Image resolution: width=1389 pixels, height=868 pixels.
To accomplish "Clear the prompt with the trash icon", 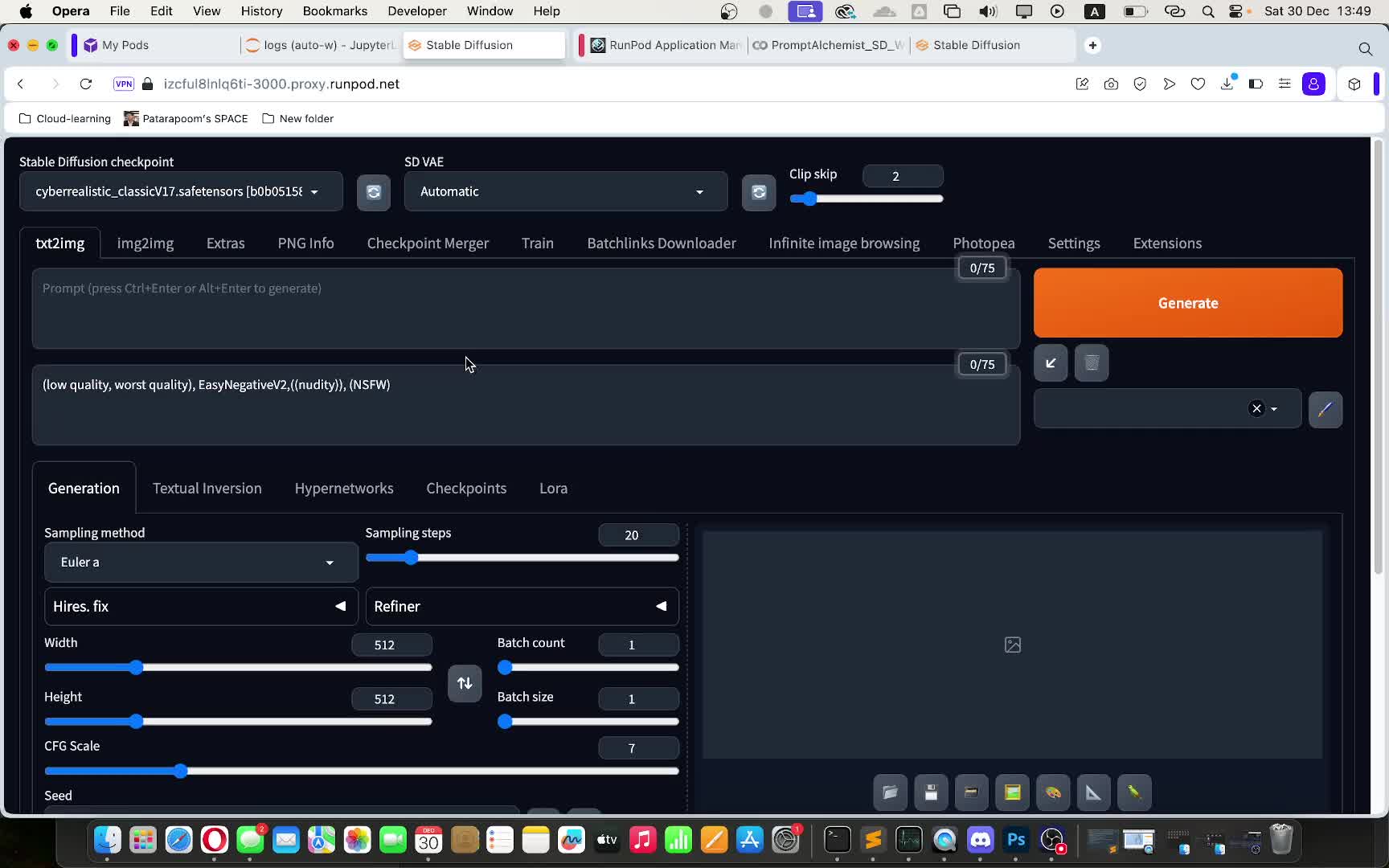I will (x=1091, y=363).
